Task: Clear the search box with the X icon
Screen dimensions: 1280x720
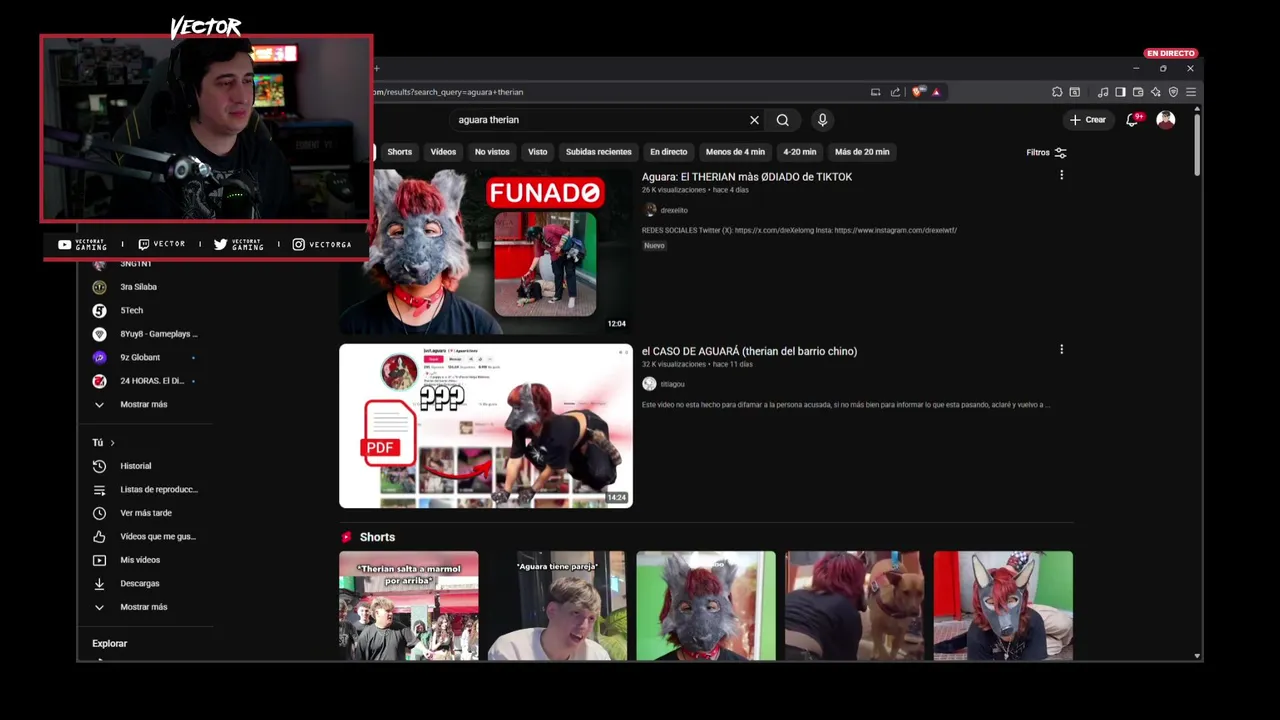Action: (x=755, y=120)
